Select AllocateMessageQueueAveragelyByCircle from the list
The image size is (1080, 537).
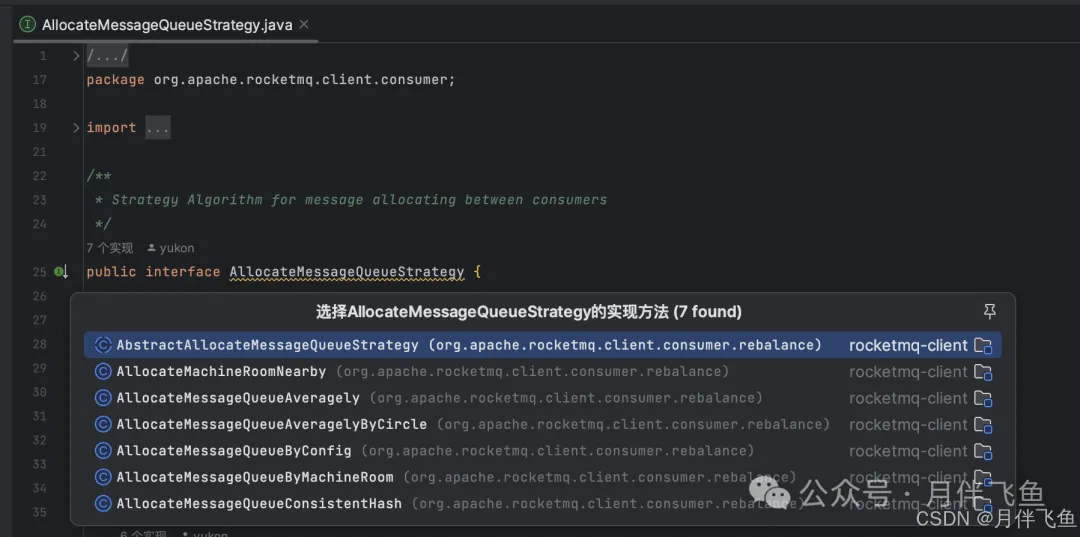(x=271, y=424)
